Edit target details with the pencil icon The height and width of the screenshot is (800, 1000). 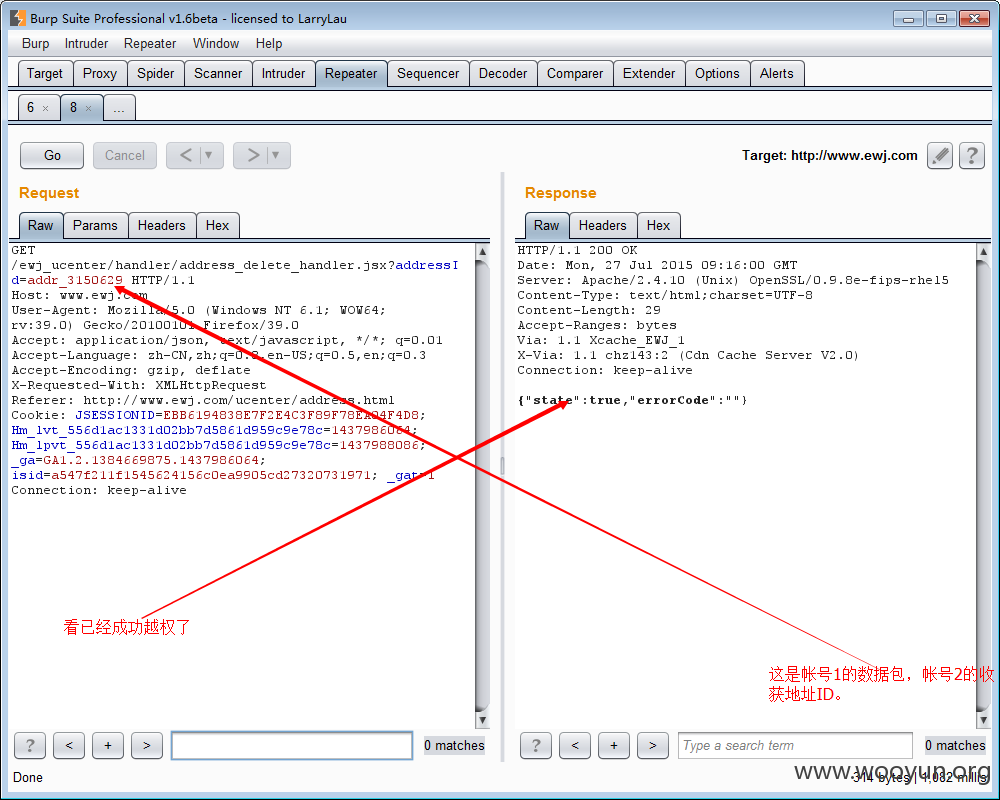coord(940,156)
